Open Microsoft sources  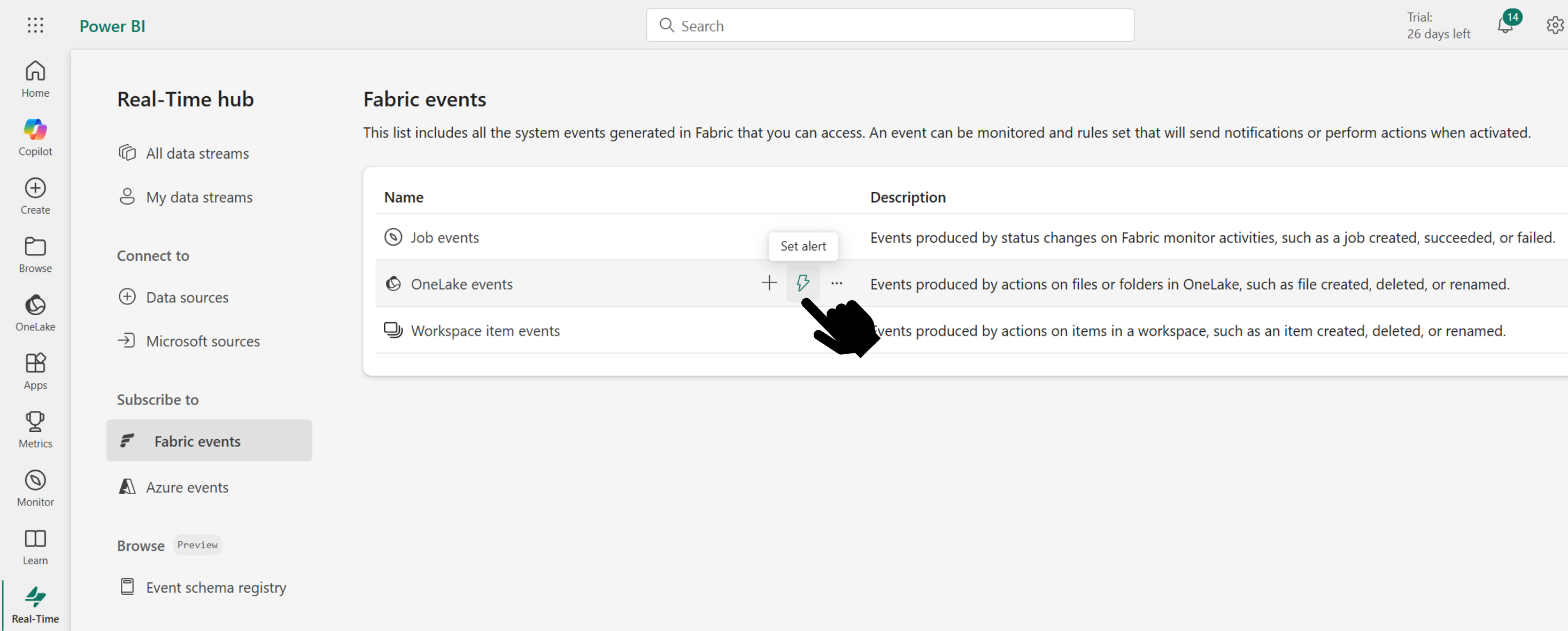click(x=189, y=341)
